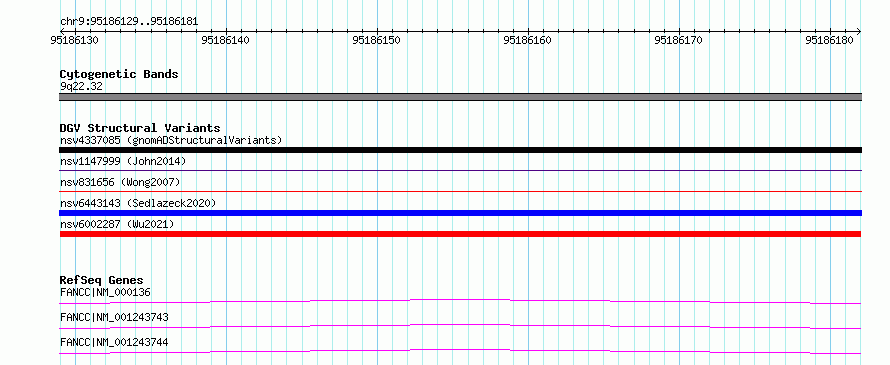The width and height of the screenshot is (890, 365).
Task: Select the 9q22.32 band label
Action: tap(81, 87)
